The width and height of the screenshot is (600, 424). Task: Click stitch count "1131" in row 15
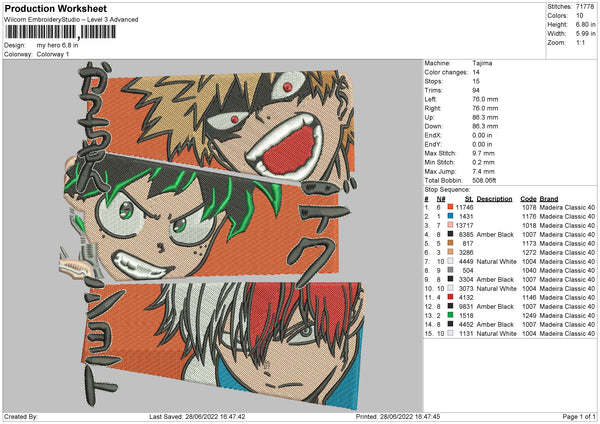[466, 333]
